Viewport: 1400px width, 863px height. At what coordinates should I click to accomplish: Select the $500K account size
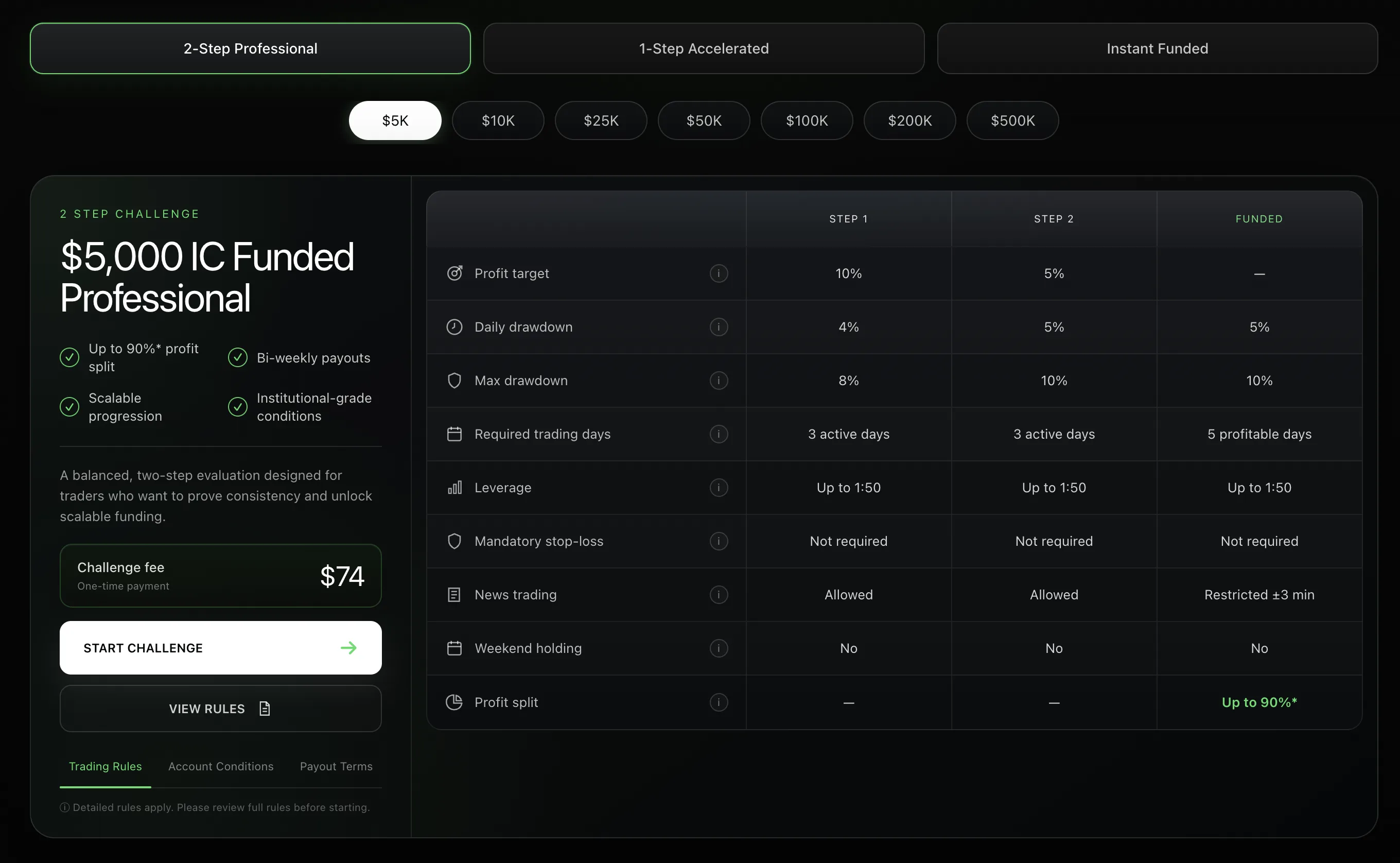click(1012, 120)
